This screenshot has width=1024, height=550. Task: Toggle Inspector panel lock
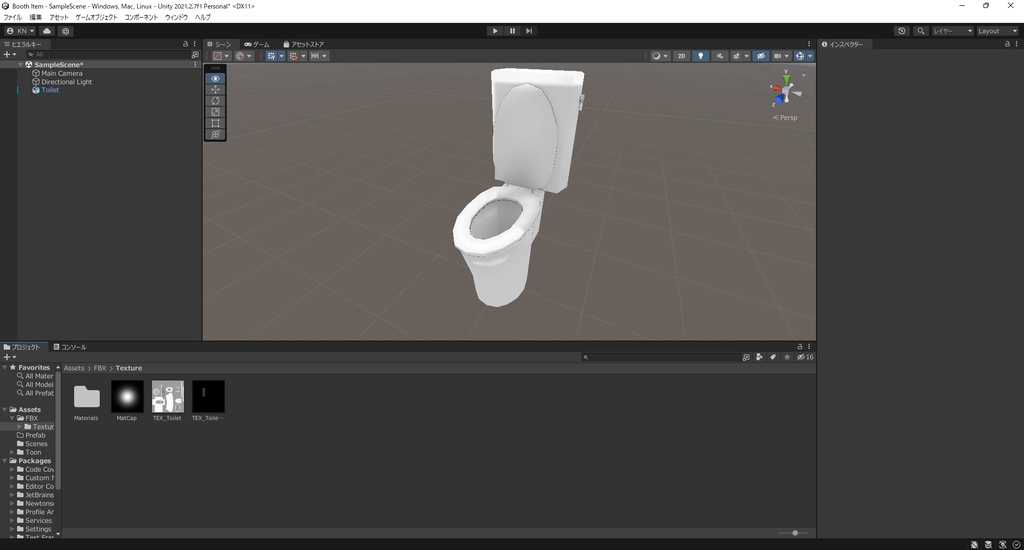click(1007, 44)
